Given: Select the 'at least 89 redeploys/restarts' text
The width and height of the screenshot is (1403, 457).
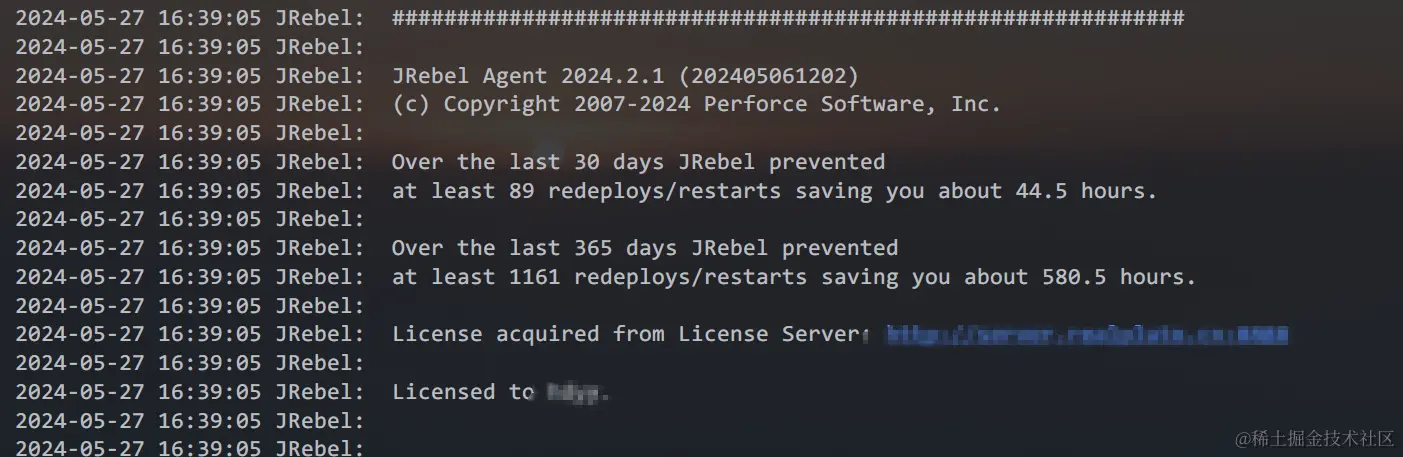Looking at the screenshot, I should 586,190.
